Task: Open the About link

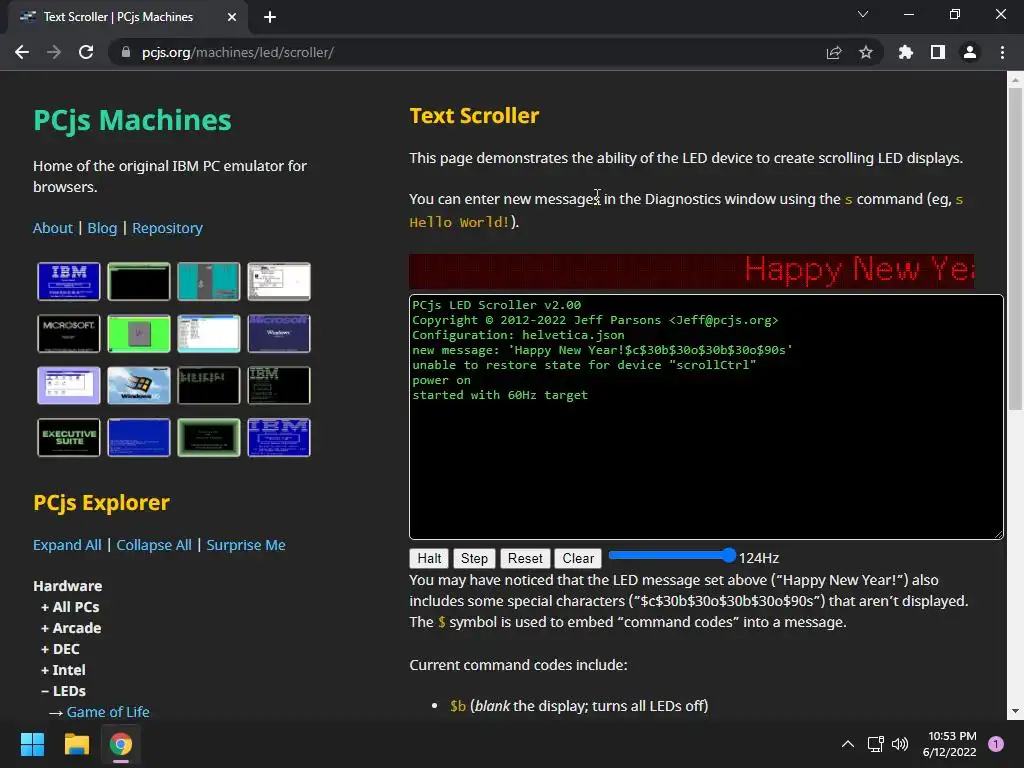Action: coord(53,228)
